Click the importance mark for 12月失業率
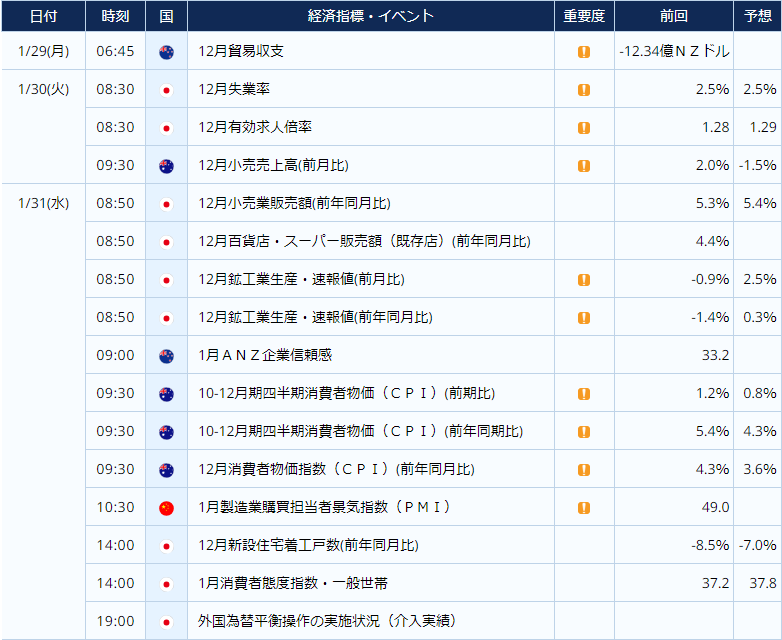 (x=584, y=90)
